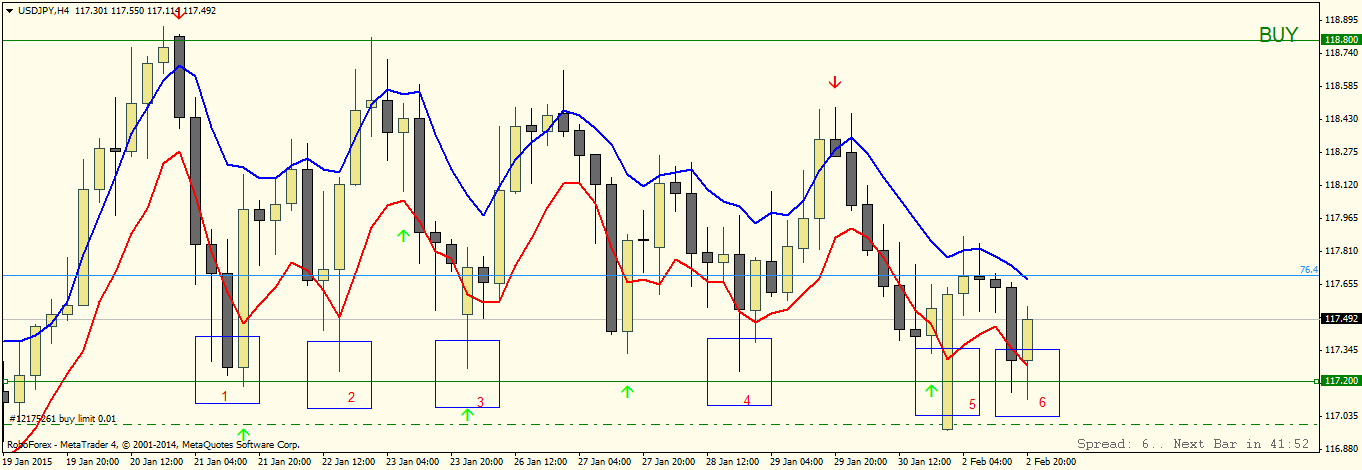The width and height of the screenshot is (1362, 470).
Task: Click the 117.810 price scale value
Action: coord(1340,251)
